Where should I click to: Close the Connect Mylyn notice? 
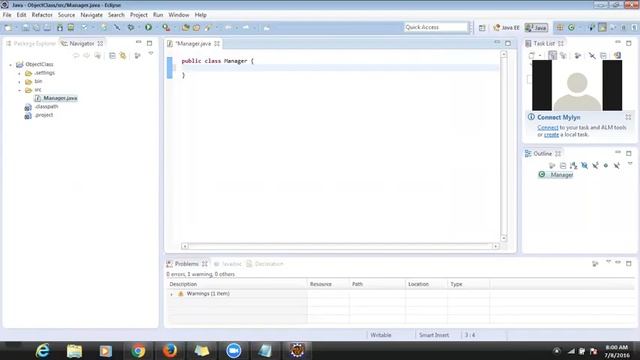click(628, 117)
